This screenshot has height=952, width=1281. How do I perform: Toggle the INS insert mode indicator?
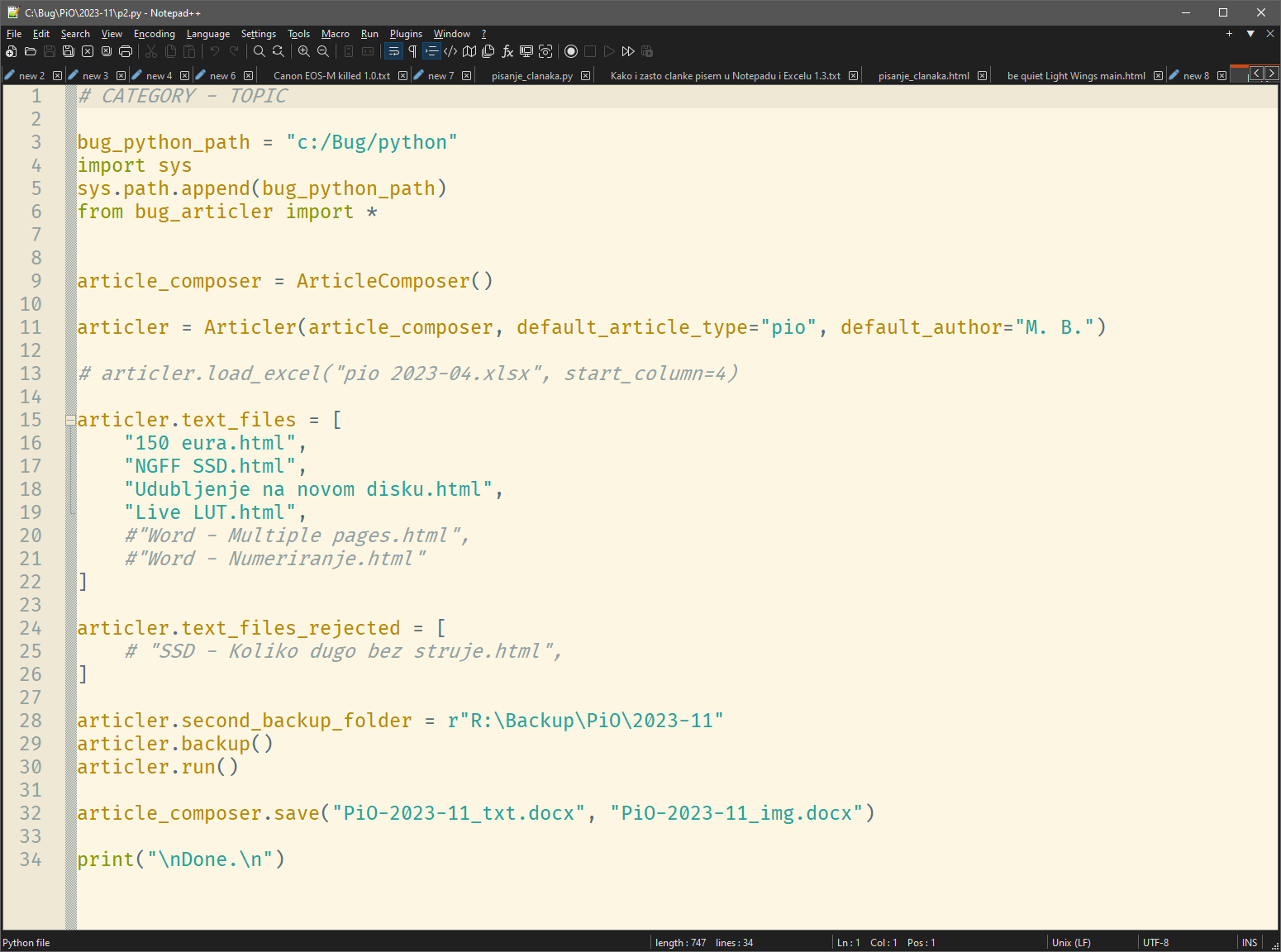pos(1250,943)
